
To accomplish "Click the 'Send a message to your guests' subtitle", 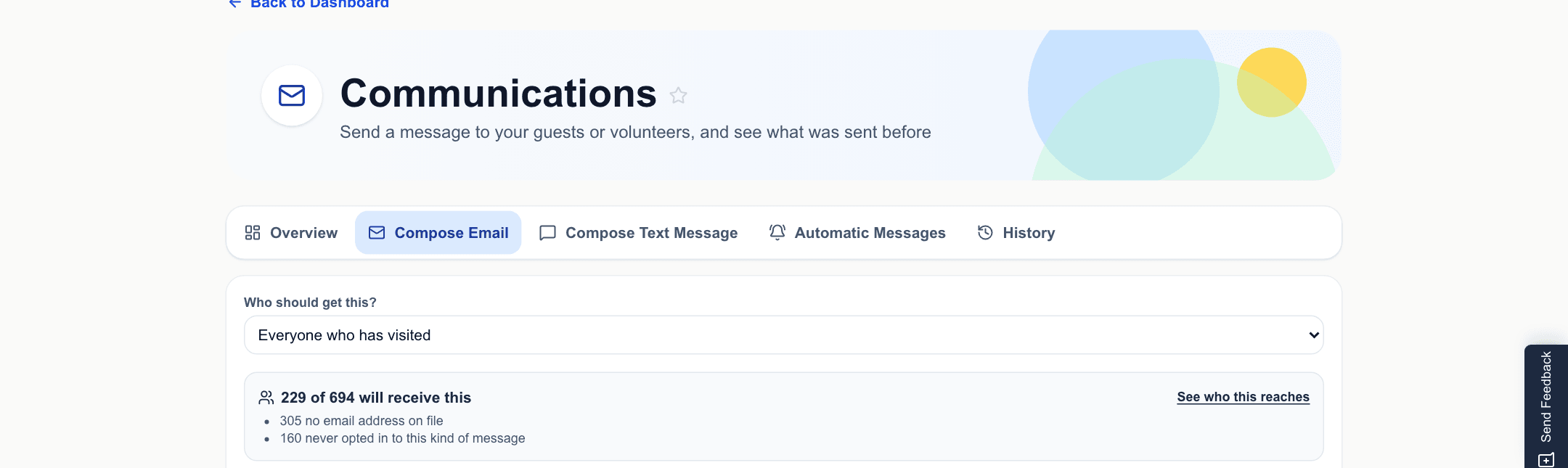I will pyautogui.click(x=635, y=132).
